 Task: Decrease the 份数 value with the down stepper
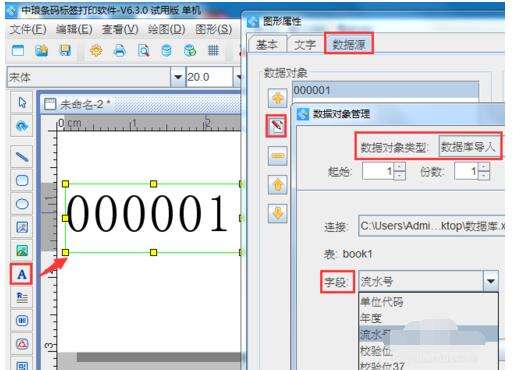(484, 176)
